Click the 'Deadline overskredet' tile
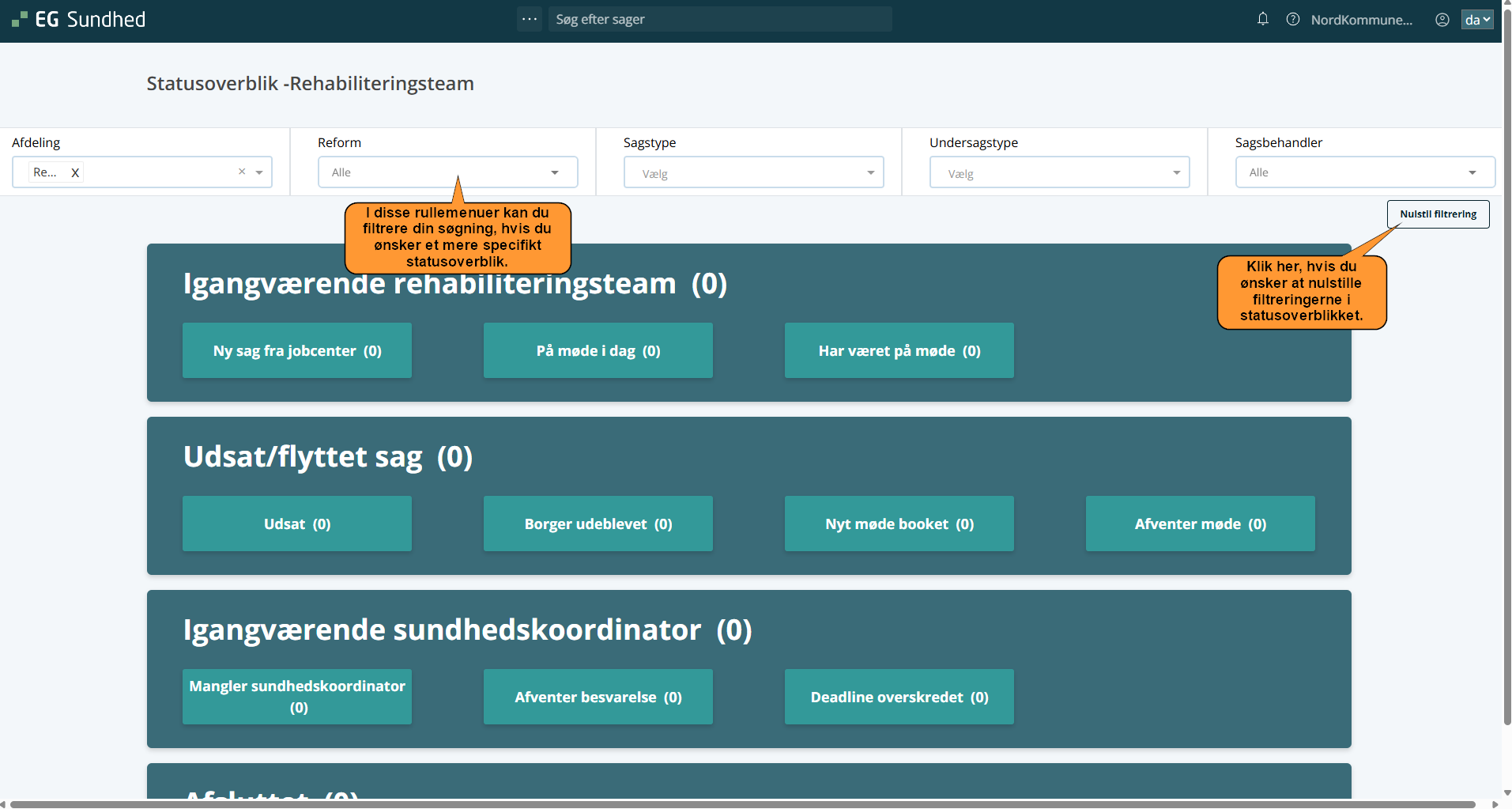 [899, 697]
